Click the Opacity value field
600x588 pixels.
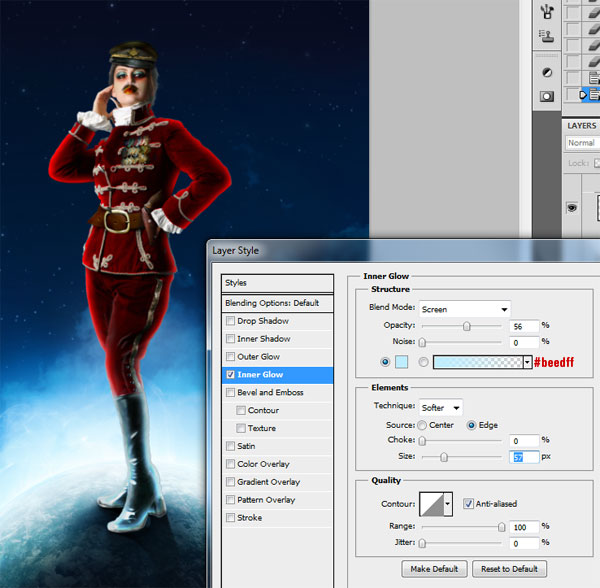click(524, 326)
